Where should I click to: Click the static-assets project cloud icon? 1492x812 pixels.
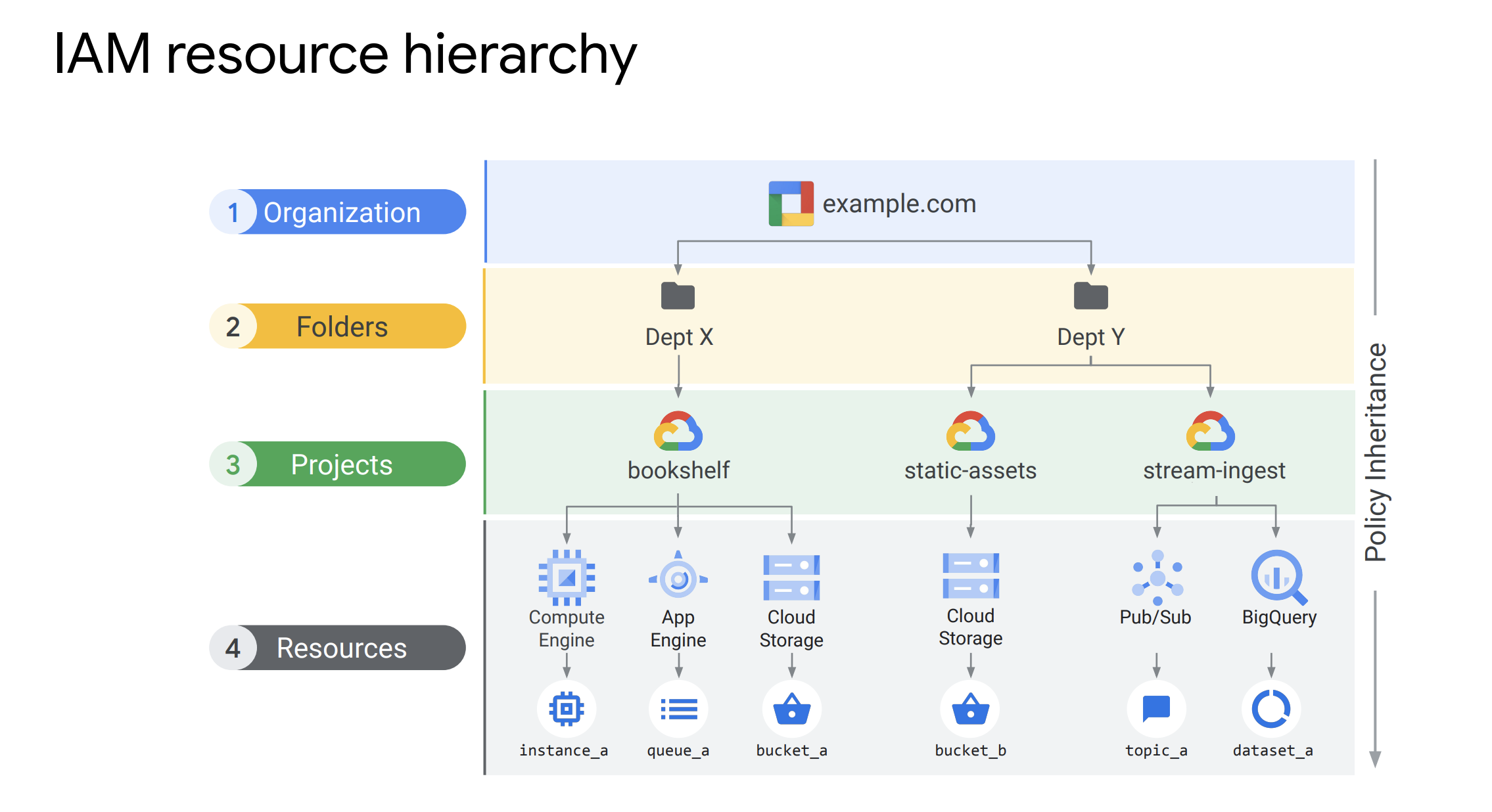coord(970,432)
